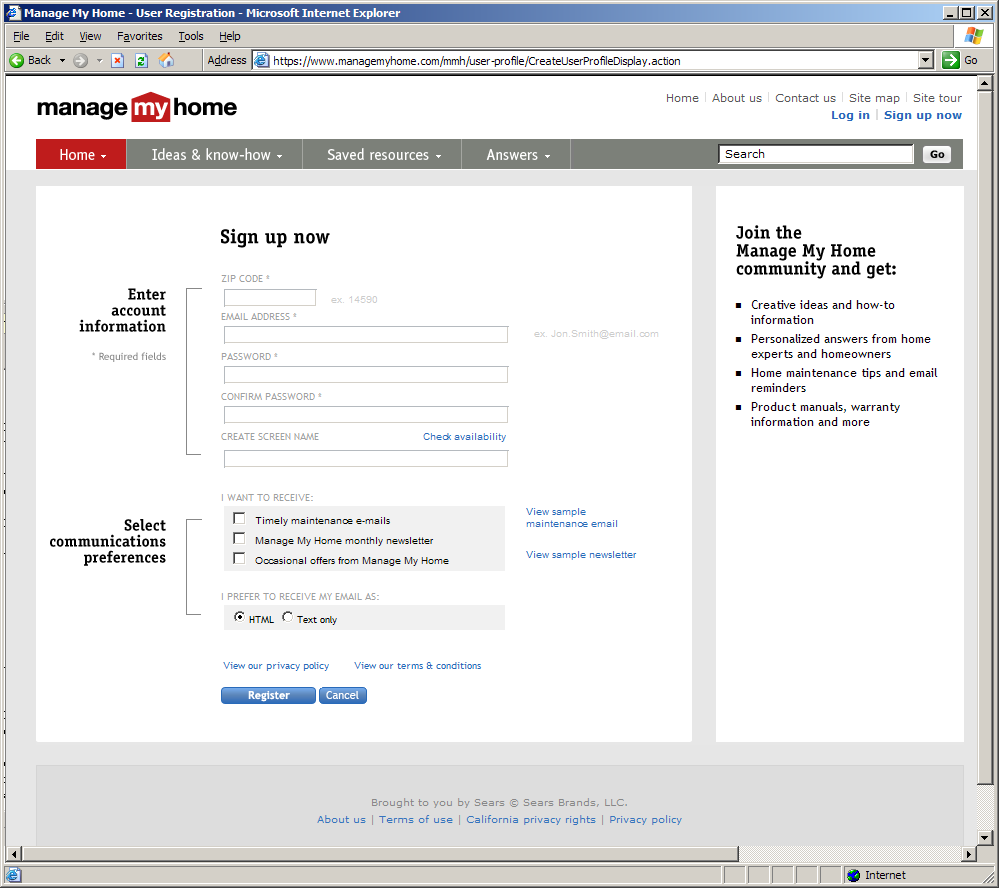Click the Windows flag logo icon

[974, 36]
